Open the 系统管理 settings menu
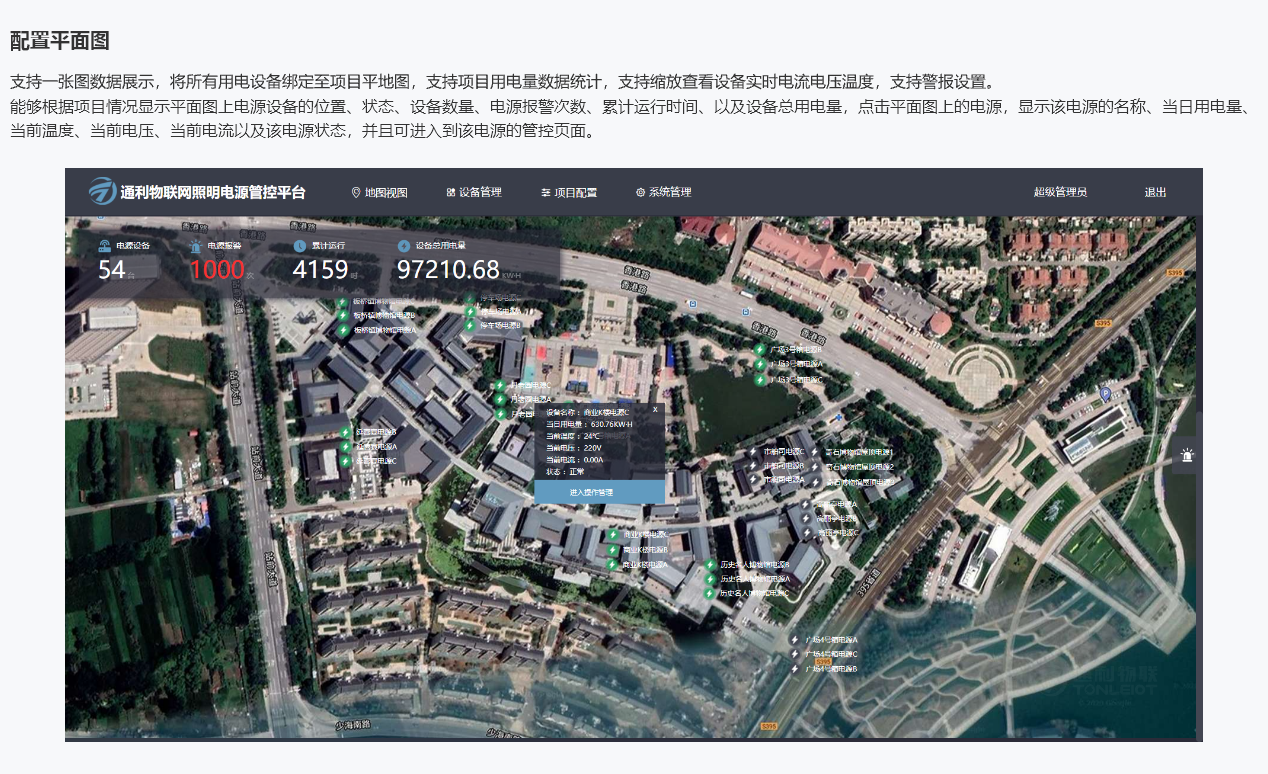 pyautogui.click(x=663, y=192)
